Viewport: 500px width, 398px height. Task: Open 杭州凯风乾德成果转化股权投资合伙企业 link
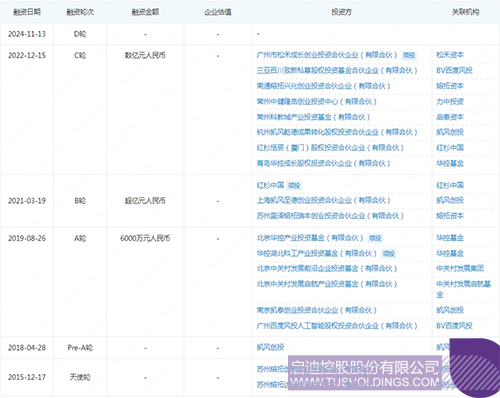pyautogui.click(x=337, y=132)
